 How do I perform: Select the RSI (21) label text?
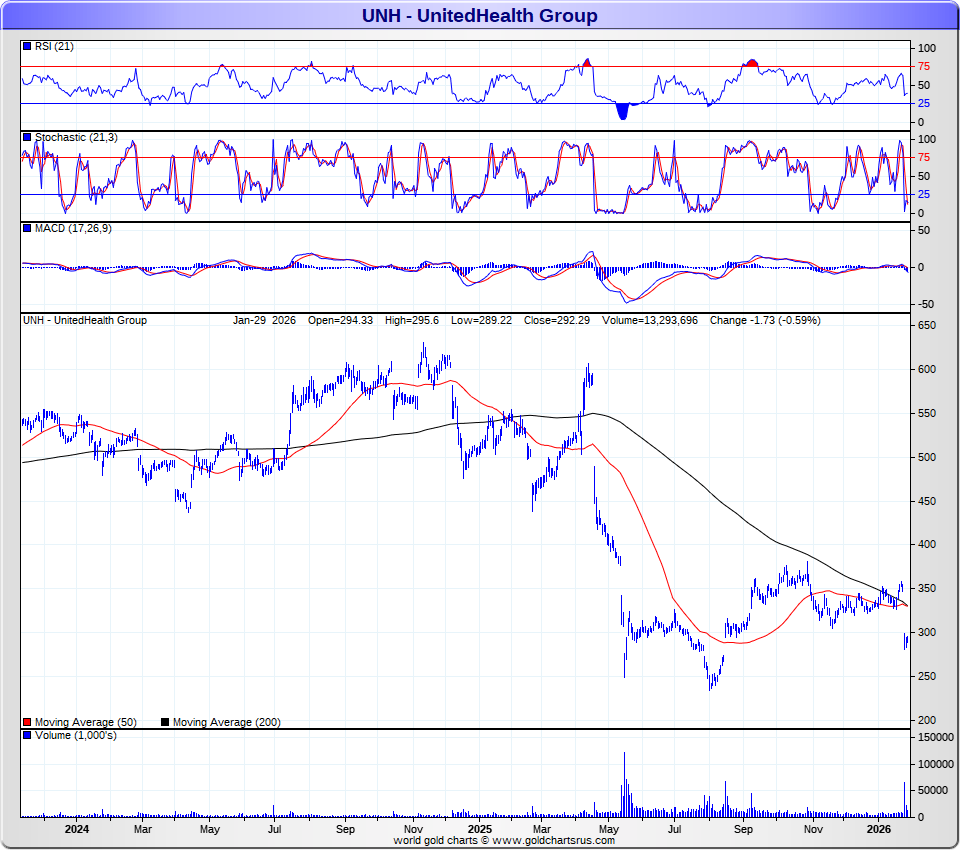[x=54, y=47]
